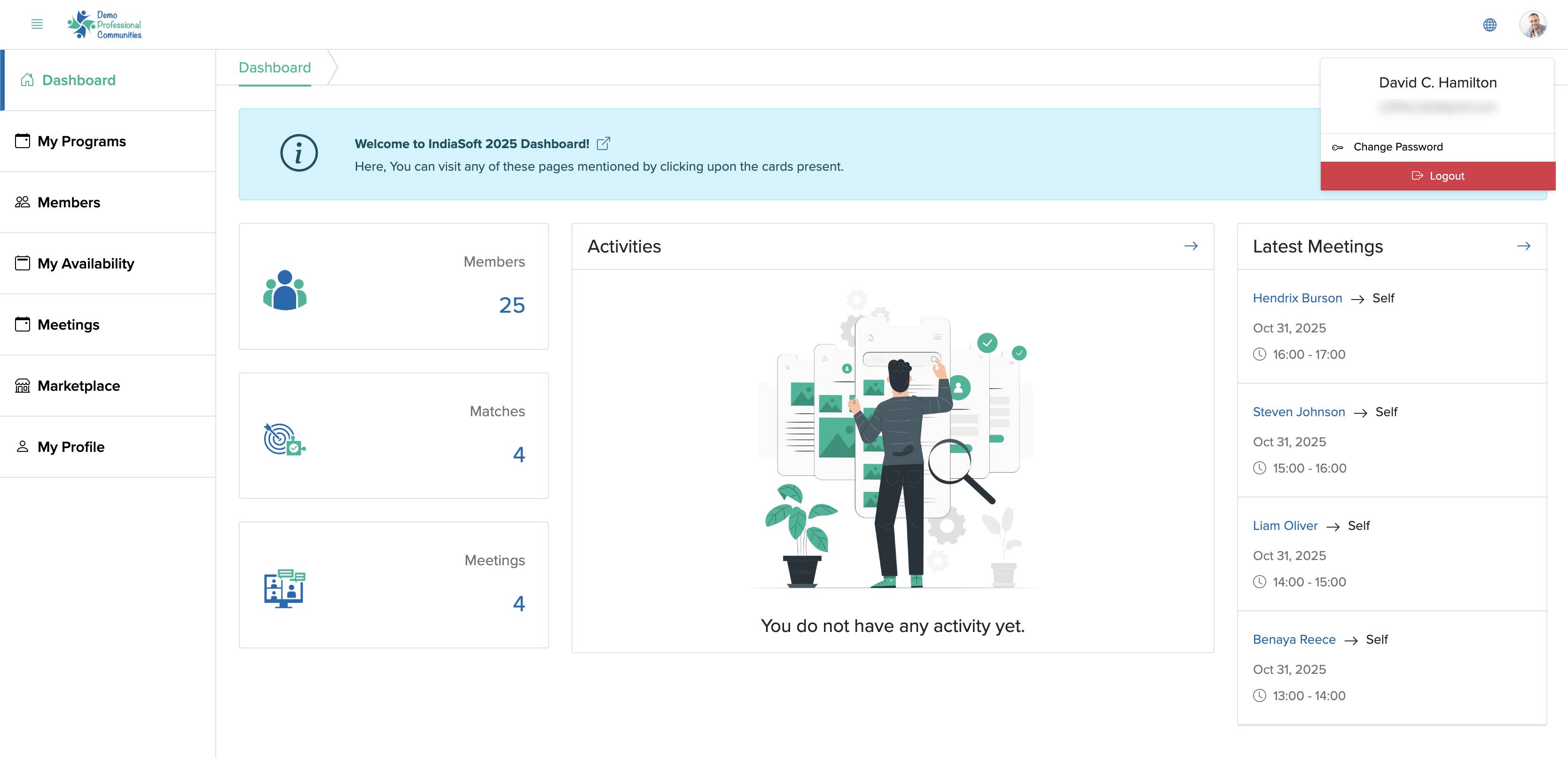Click the Demo Professional Communities logo
This screenshot has height=758, width=1568.
[x=104, y=24]
